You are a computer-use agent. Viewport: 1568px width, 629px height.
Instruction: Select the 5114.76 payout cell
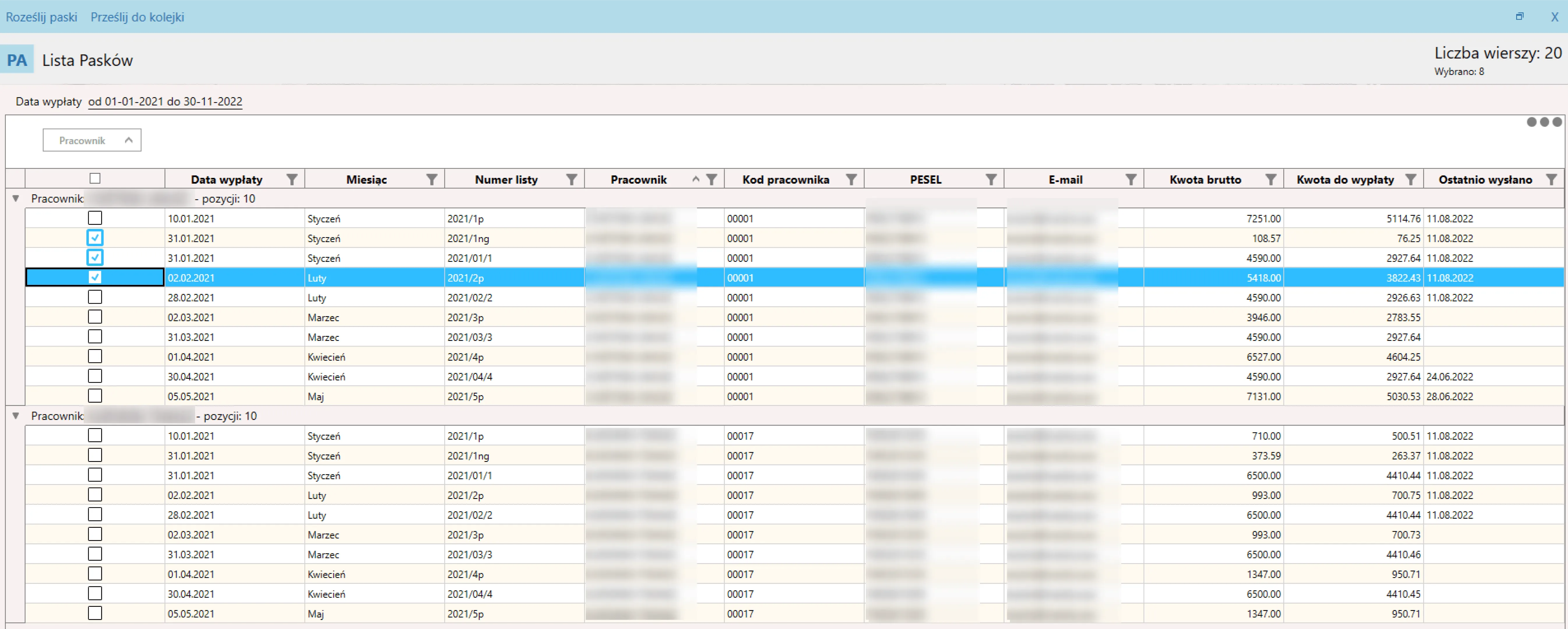1354,218
